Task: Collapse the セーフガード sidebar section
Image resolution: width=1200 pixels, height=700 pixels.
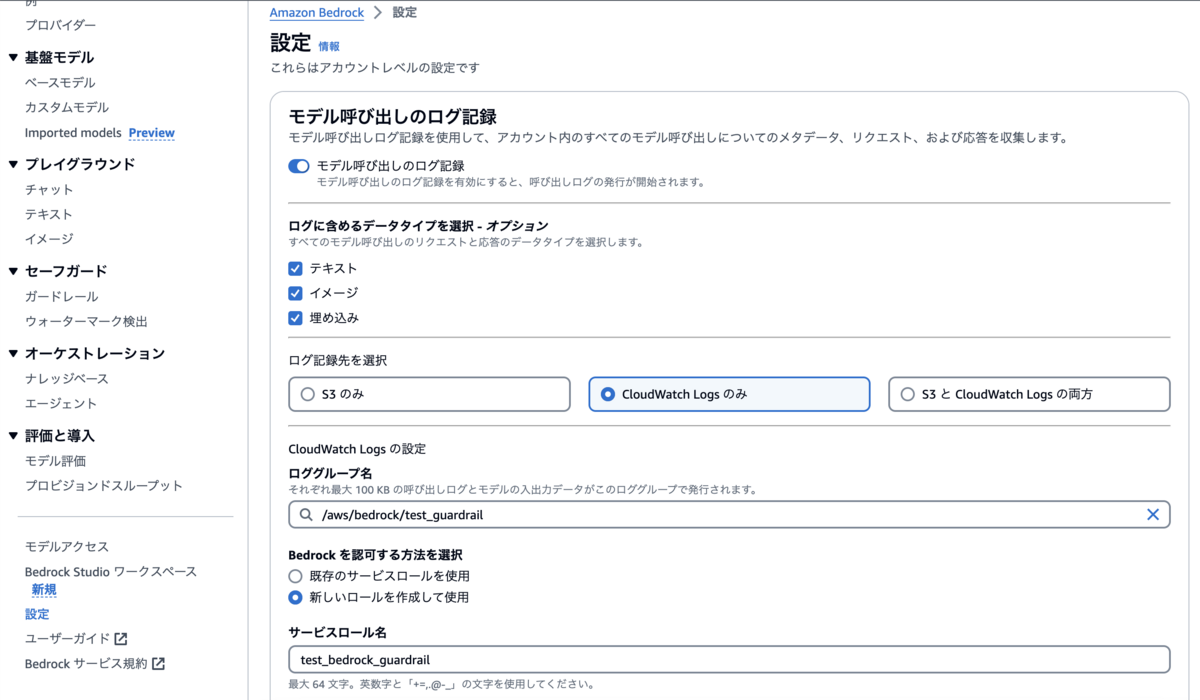Action: point(13,271)
